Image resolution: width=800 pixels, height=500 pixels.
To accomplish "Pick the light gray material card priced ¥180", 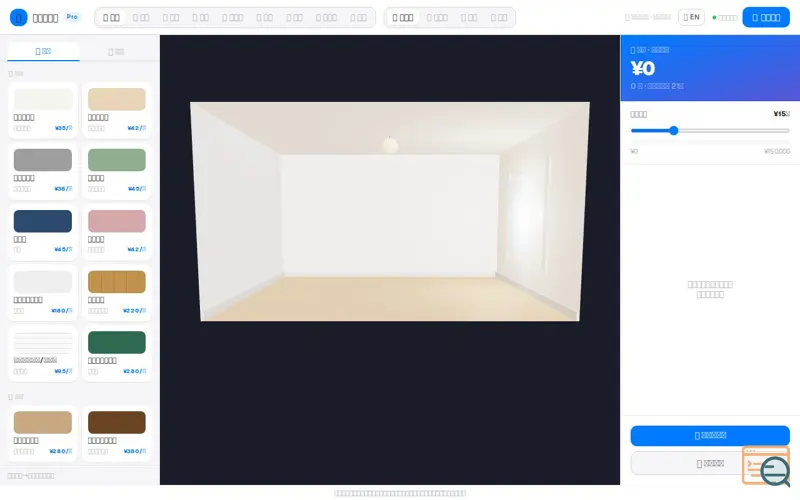I will click(x=43, y=292).
